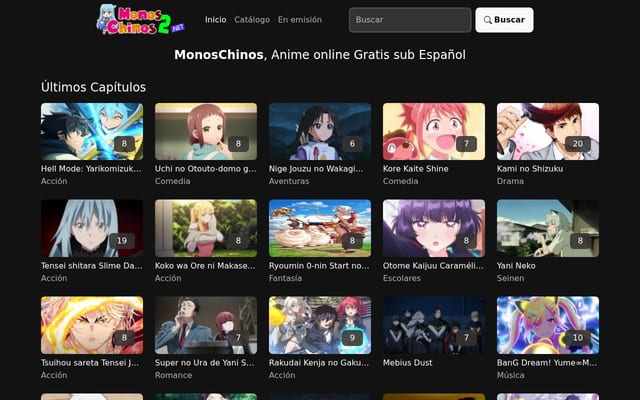
Task: Click the 'Tensei shitara Slime Da...' title
Action: tap(91, 266)
